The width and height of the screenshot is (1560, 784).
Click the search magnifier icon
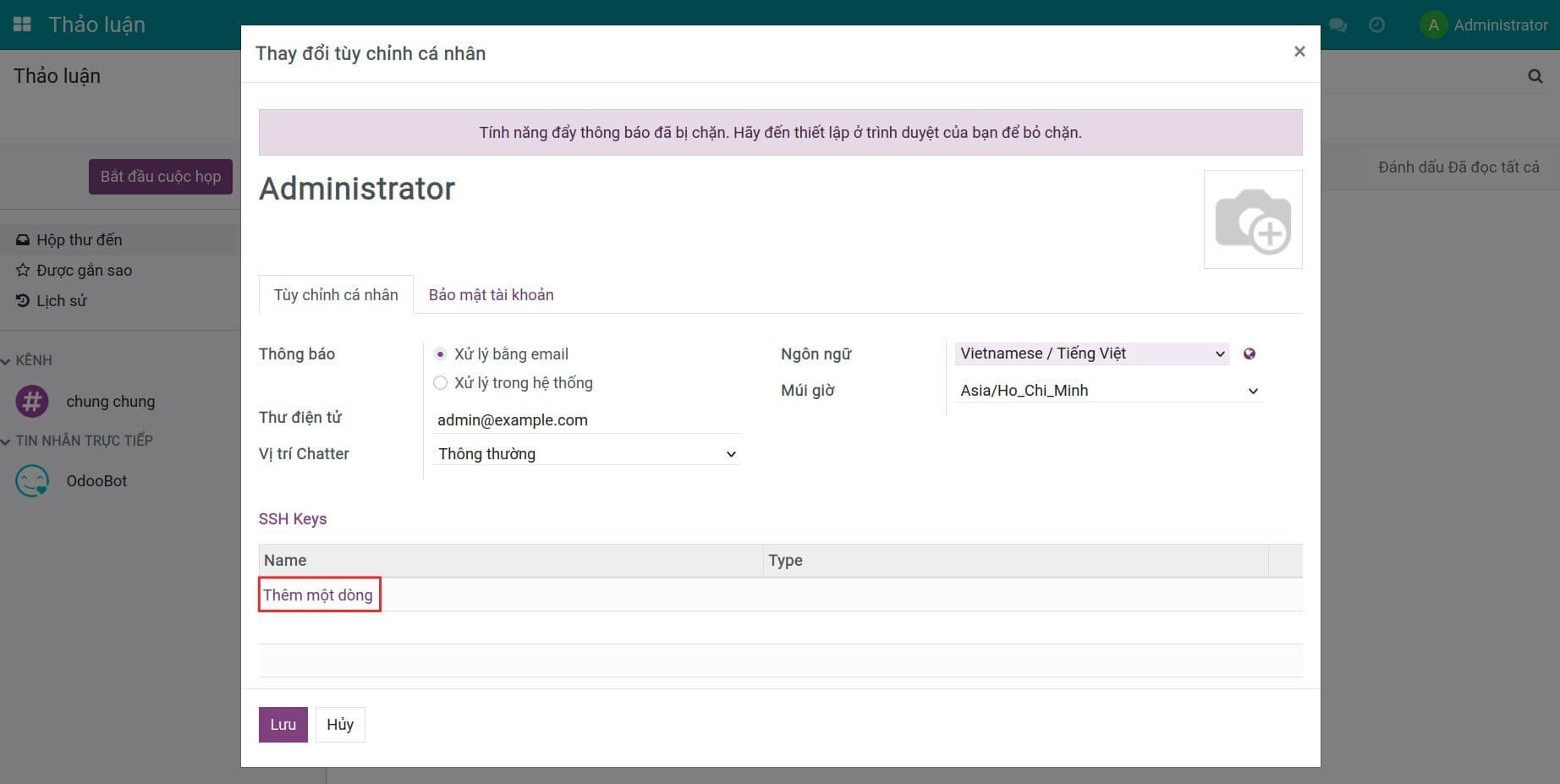click(x=1535, y=76)
